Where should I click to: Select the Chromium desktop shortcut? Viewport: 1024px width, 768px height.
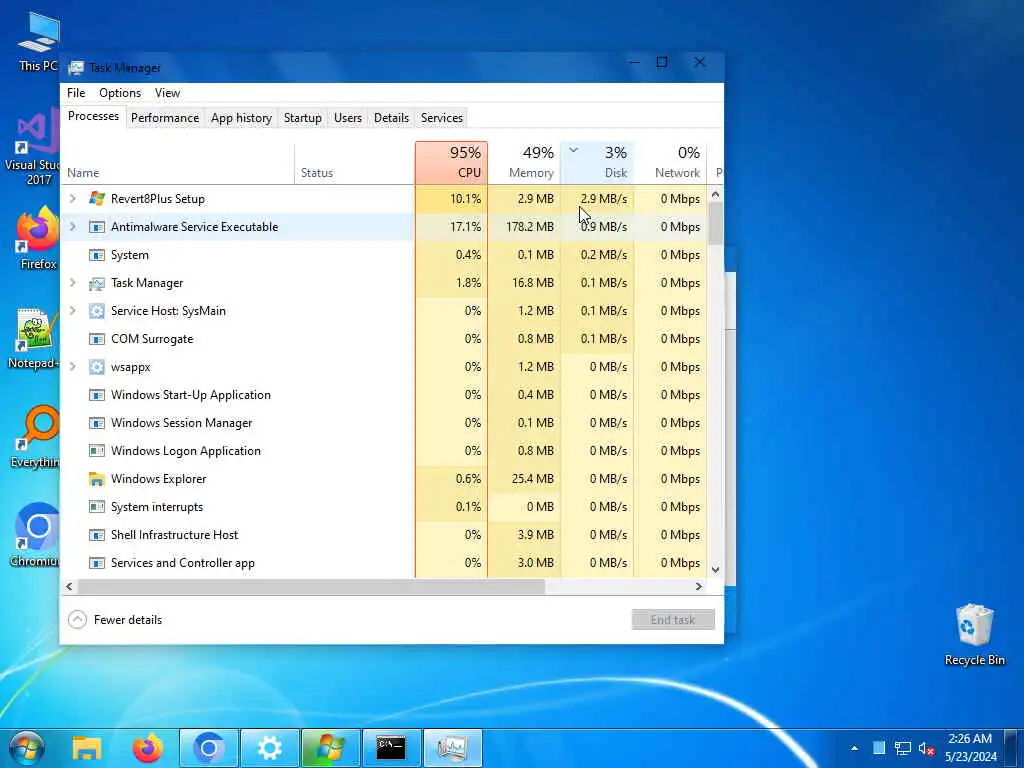(x=35, y=536)
